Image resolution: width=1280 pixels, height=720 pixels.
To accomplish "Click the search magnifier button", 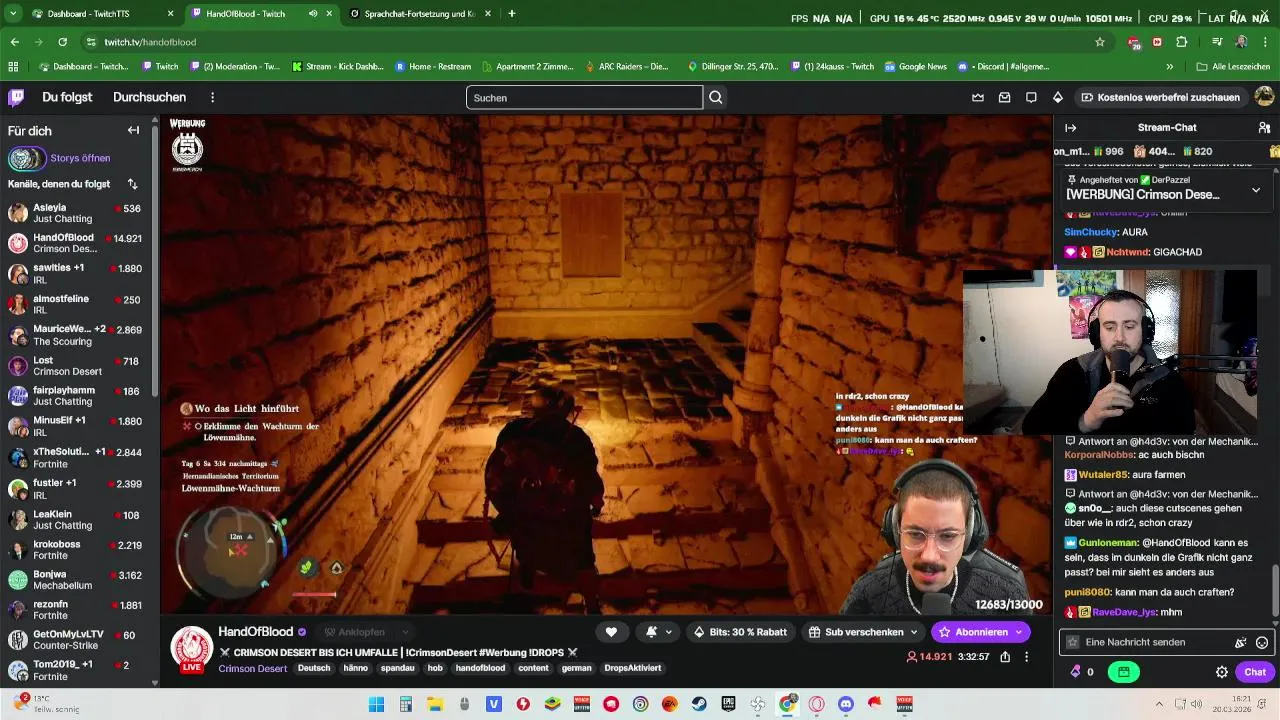I will pyautogui.click(x=716, y=97).
